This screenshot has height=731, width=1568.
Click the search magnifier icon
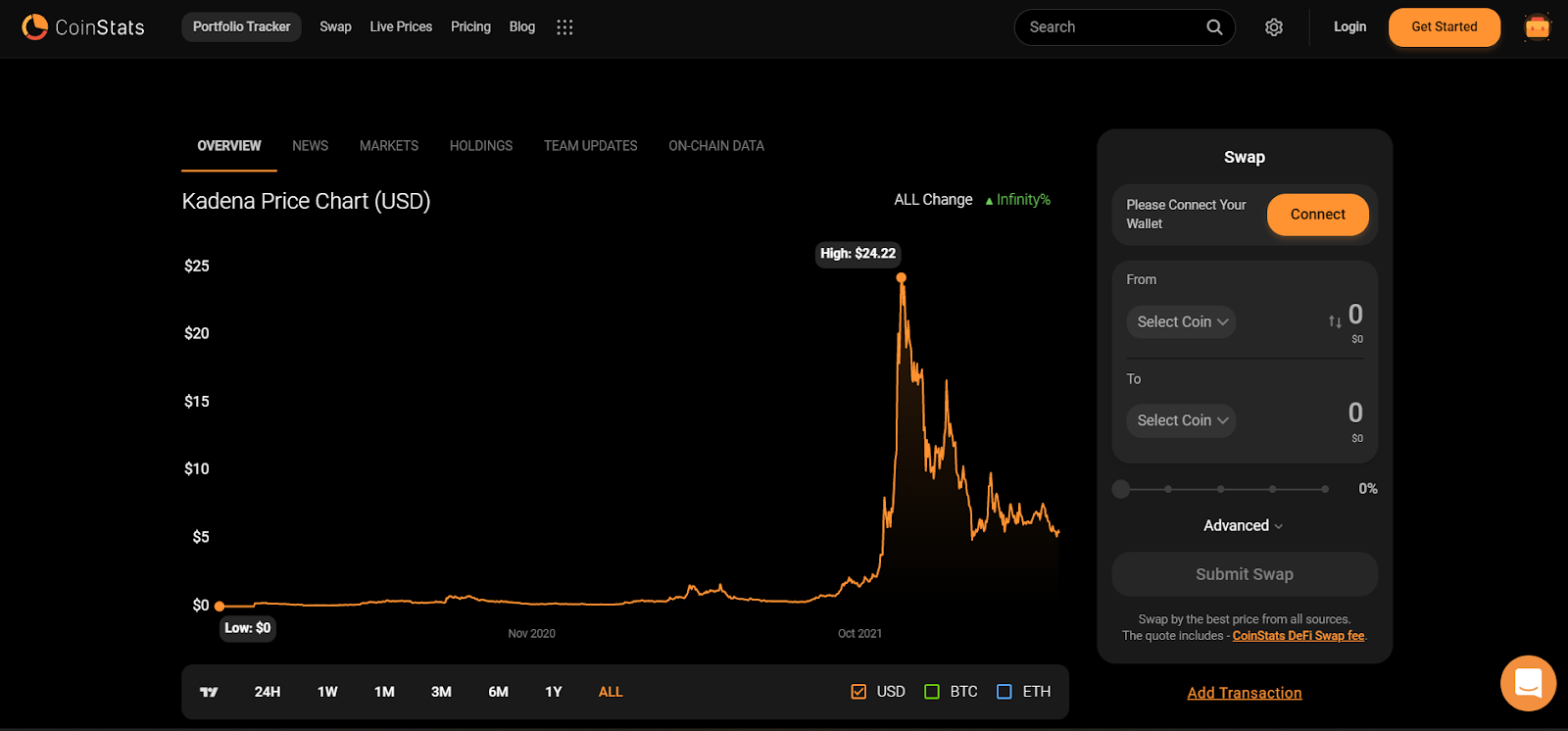(1214, 27)
